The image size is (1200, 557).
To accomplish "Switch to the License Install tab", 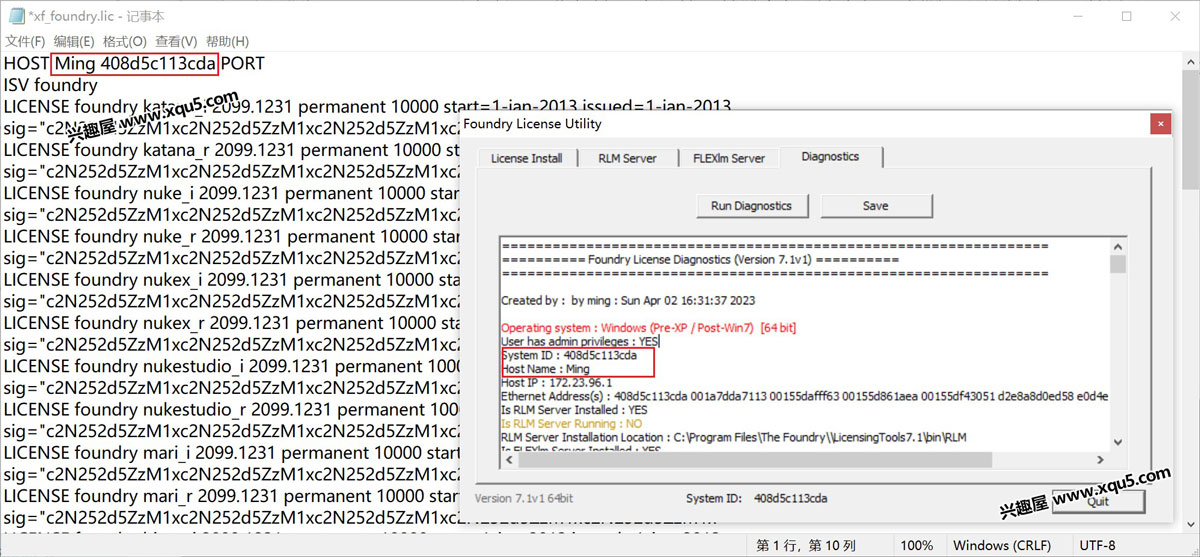I will (526, 158).
